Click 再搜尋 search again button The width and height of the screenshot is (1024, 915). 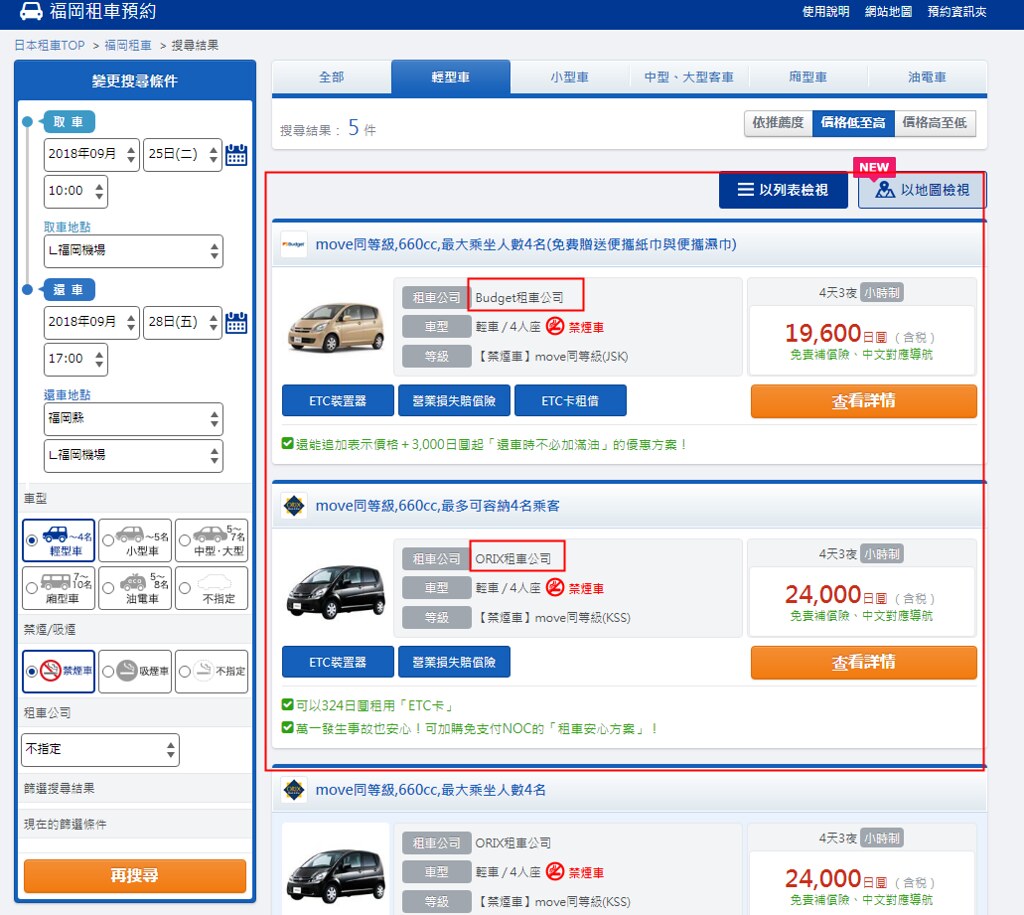pos(135,875)
